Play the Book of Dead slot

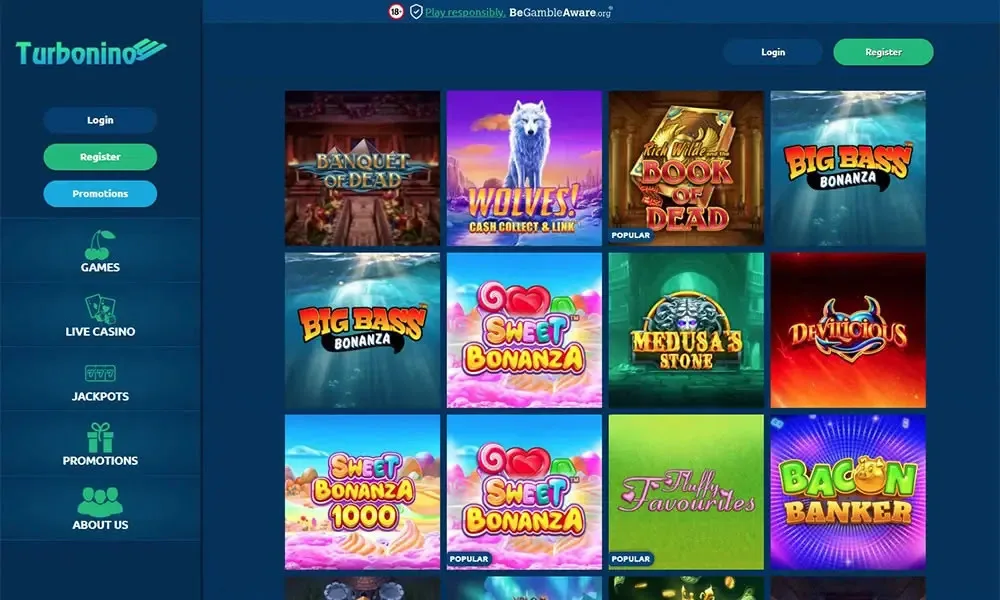coord(686,168)
